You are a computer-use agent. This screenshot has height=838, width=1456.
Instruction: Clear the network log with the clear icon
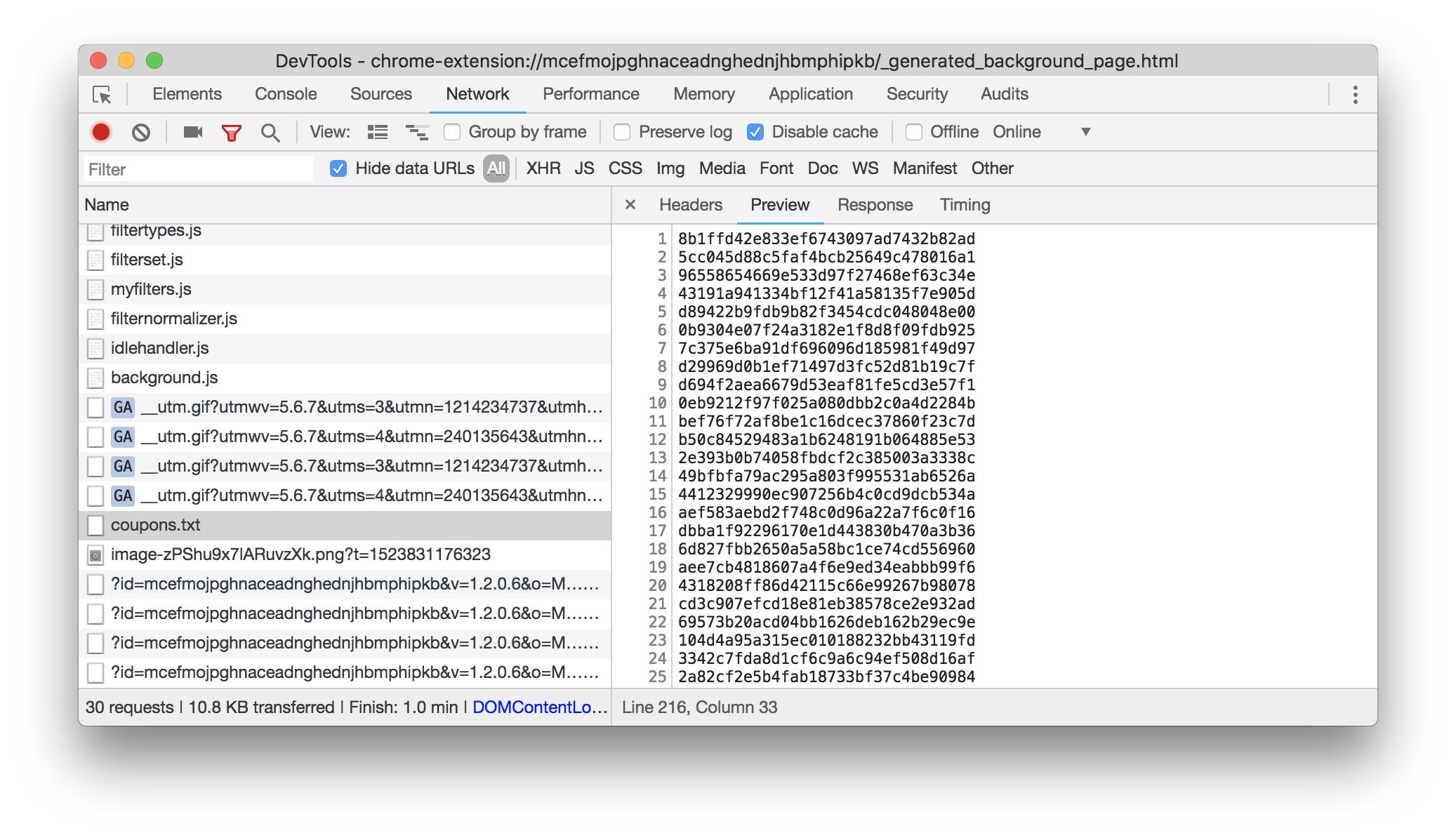pyautogui.click(x=140, y=132)
